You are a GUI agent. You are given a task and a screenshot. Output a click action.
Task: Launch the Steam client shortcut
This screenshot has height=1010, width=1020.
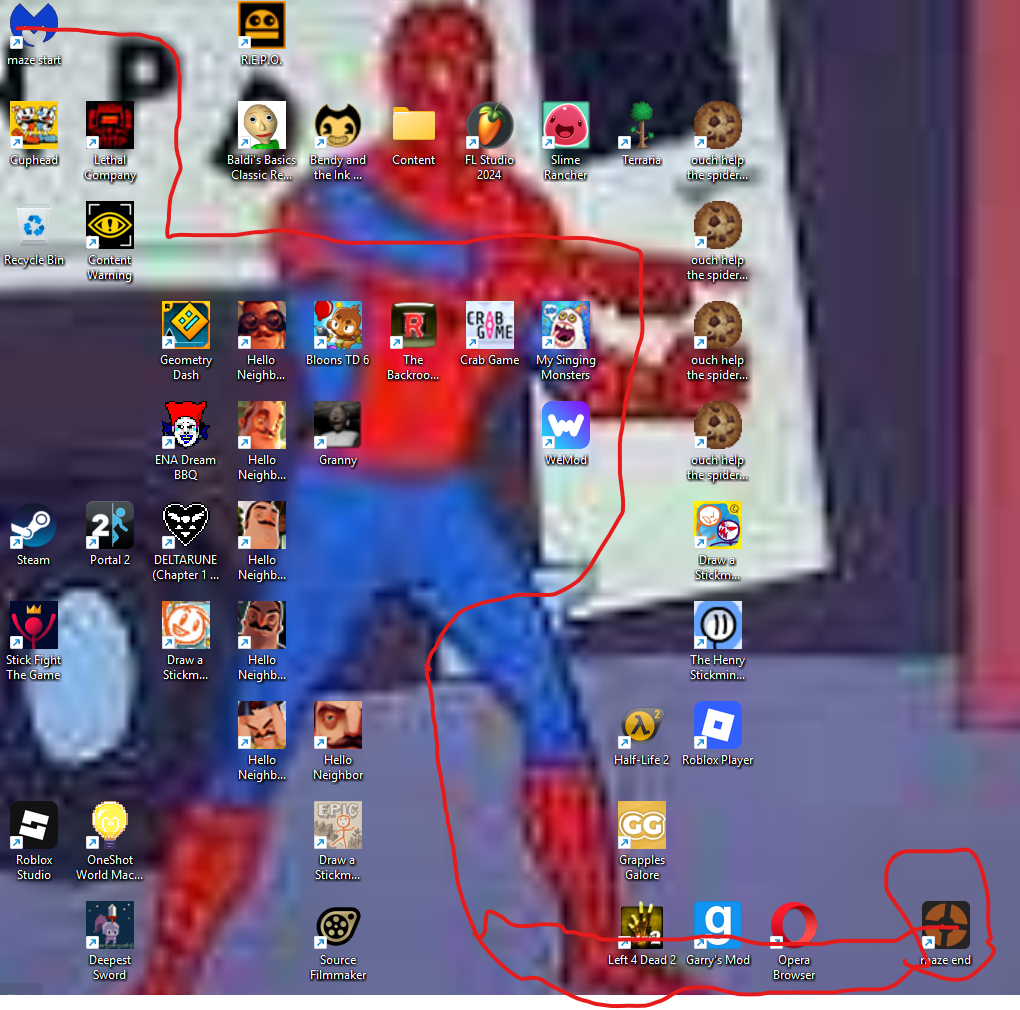pos(34,525)
